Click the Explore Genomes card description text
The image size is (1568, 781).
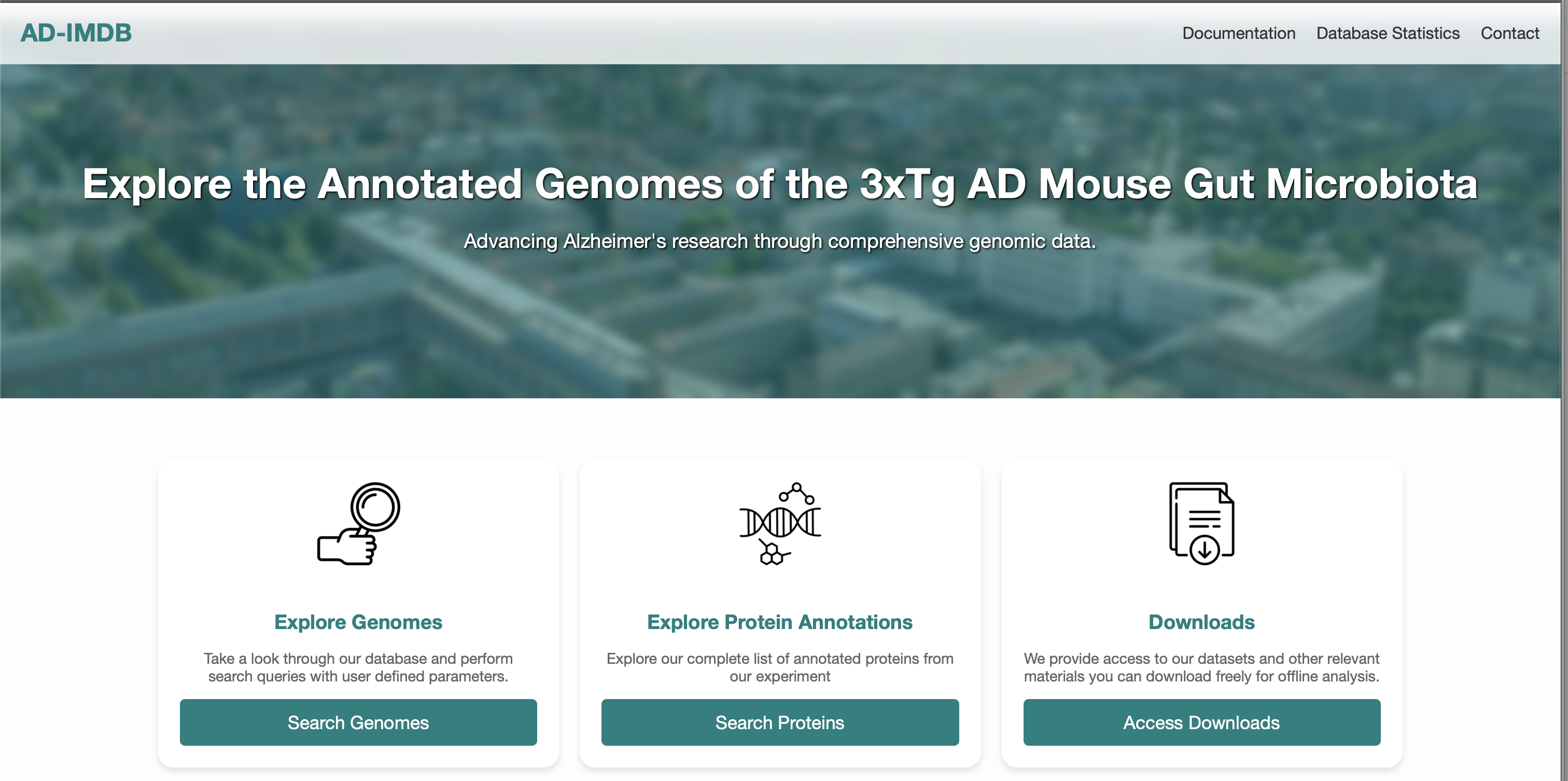pyautogui.click(x=358, y=666)
